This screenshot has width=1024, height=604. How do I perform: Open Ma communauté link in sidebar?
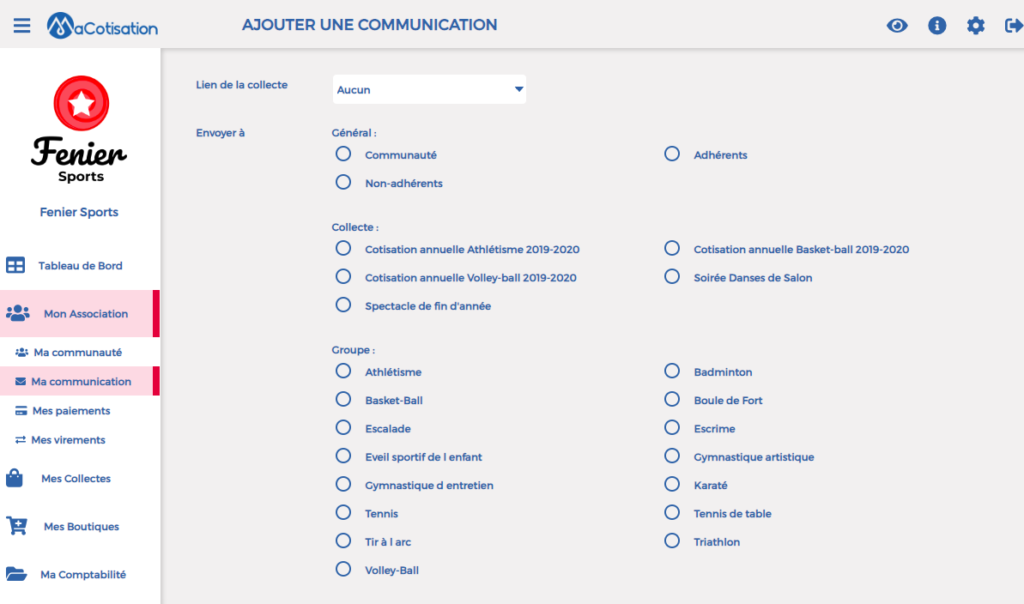tap(77, 352)
